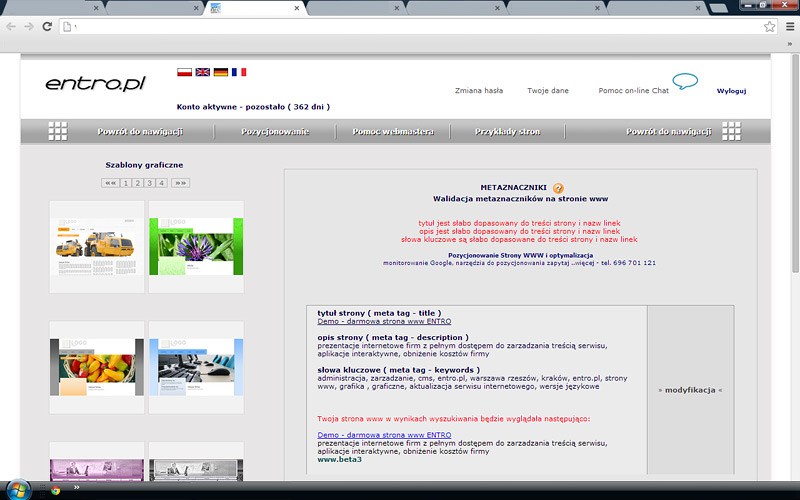Switch language with the Polish flag
800x500 pixels.
coord(184,72)
